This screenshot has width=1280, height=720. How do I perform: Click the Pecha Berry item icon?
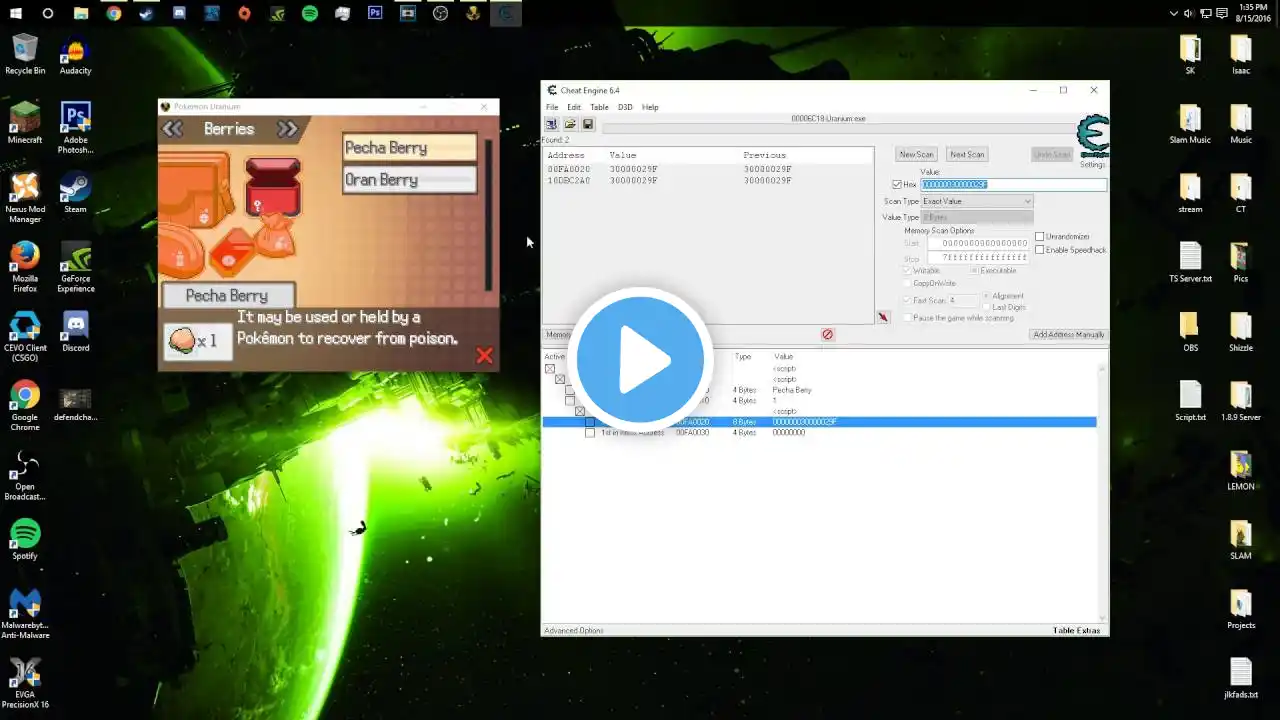[181, 341]
